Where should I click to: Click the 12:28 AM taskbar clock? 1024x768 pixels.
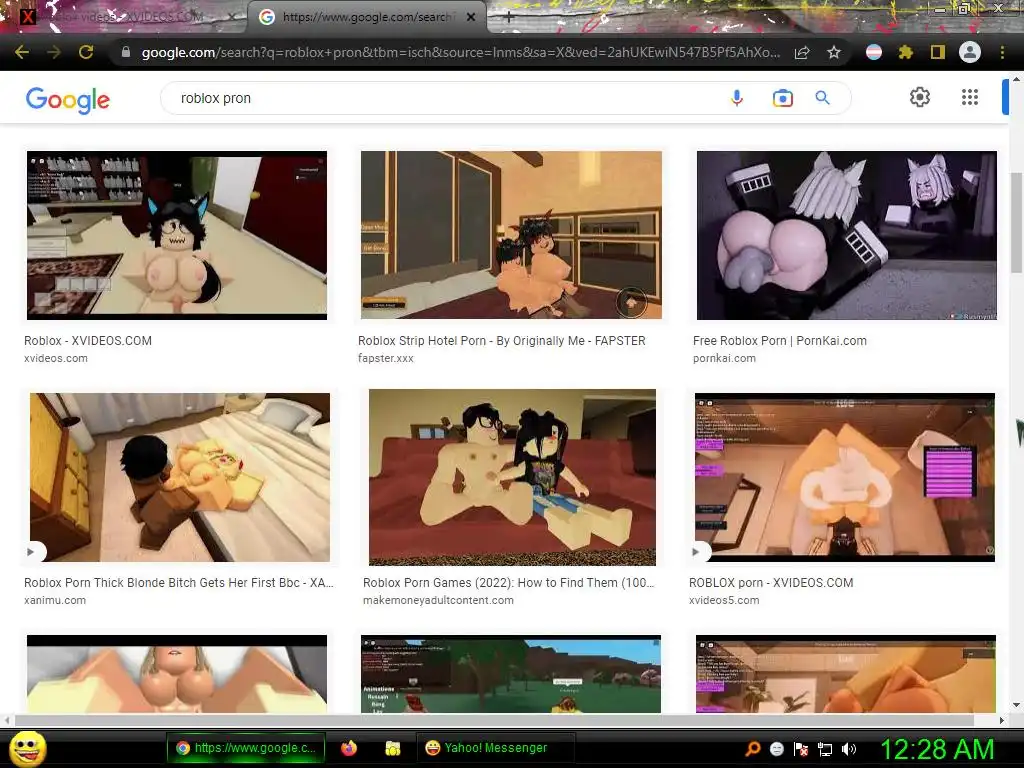pos(937,749)
